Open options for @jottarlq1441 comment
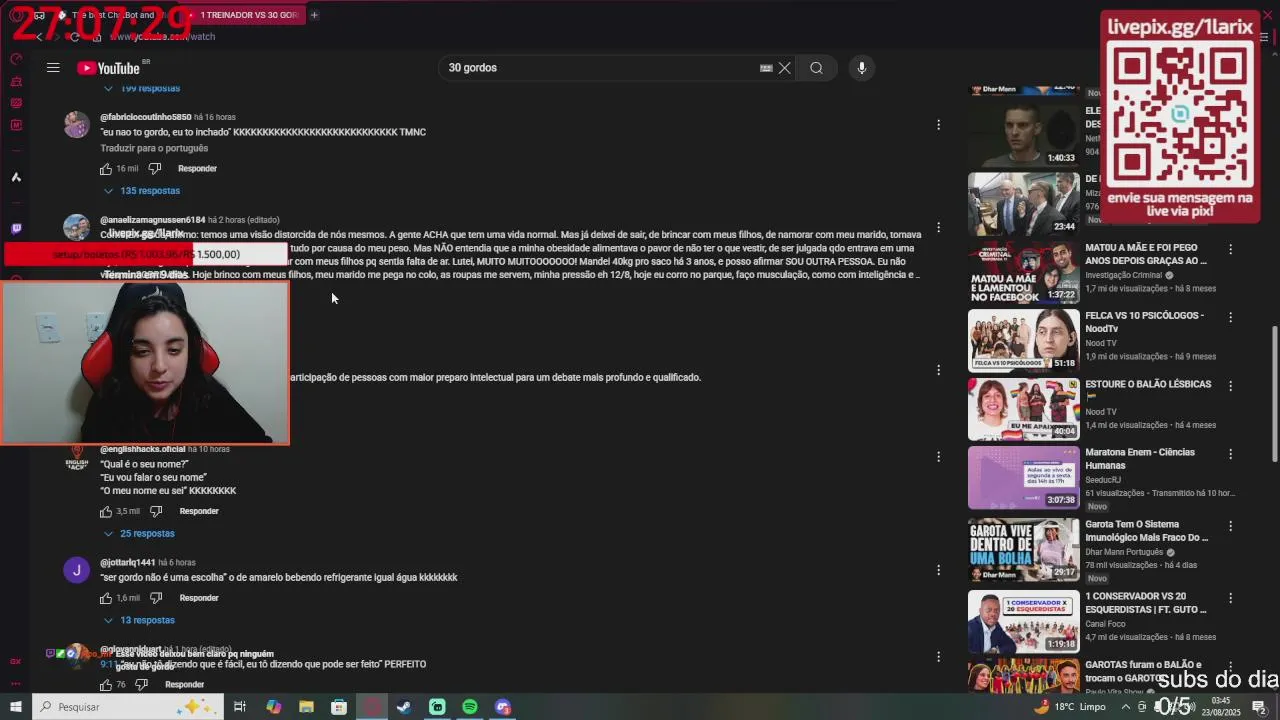This screenshot has width=1280, height=720. coord(938,570)
